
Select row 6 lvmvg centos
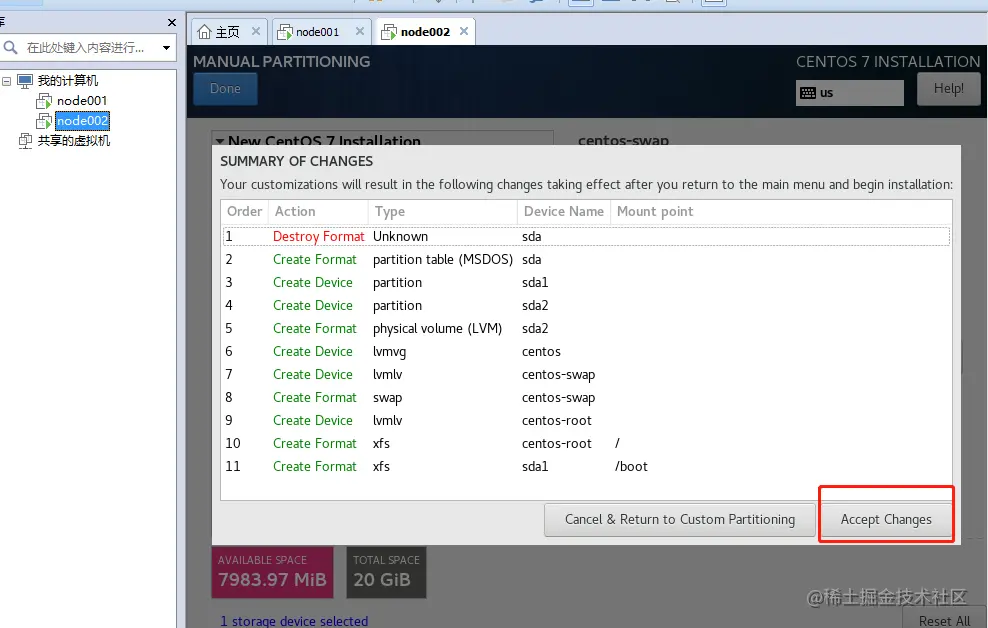[x=586, y=351]
